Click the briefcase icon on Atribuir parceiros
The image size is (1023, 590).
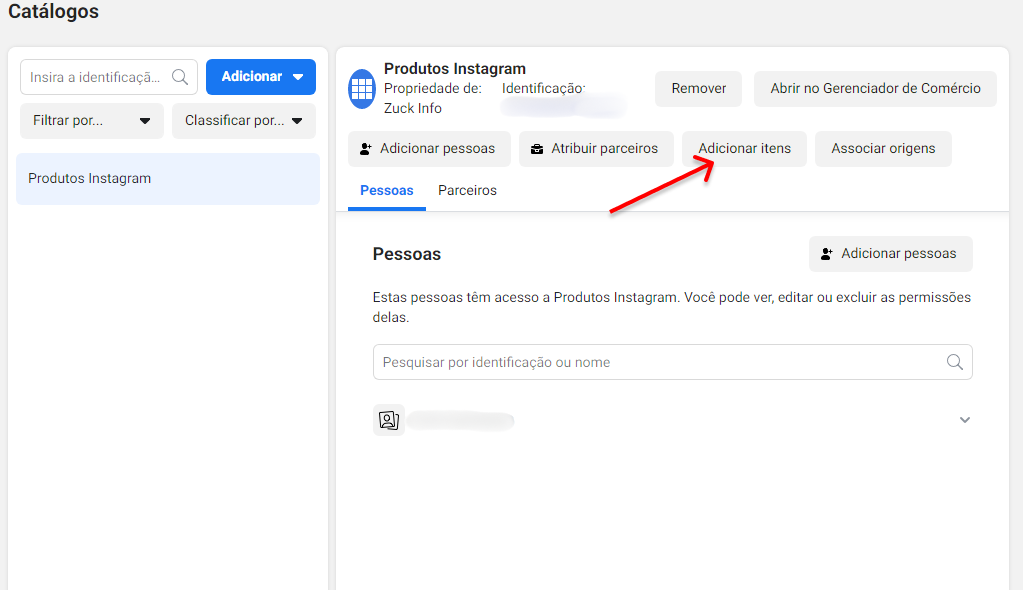(537, 149)
